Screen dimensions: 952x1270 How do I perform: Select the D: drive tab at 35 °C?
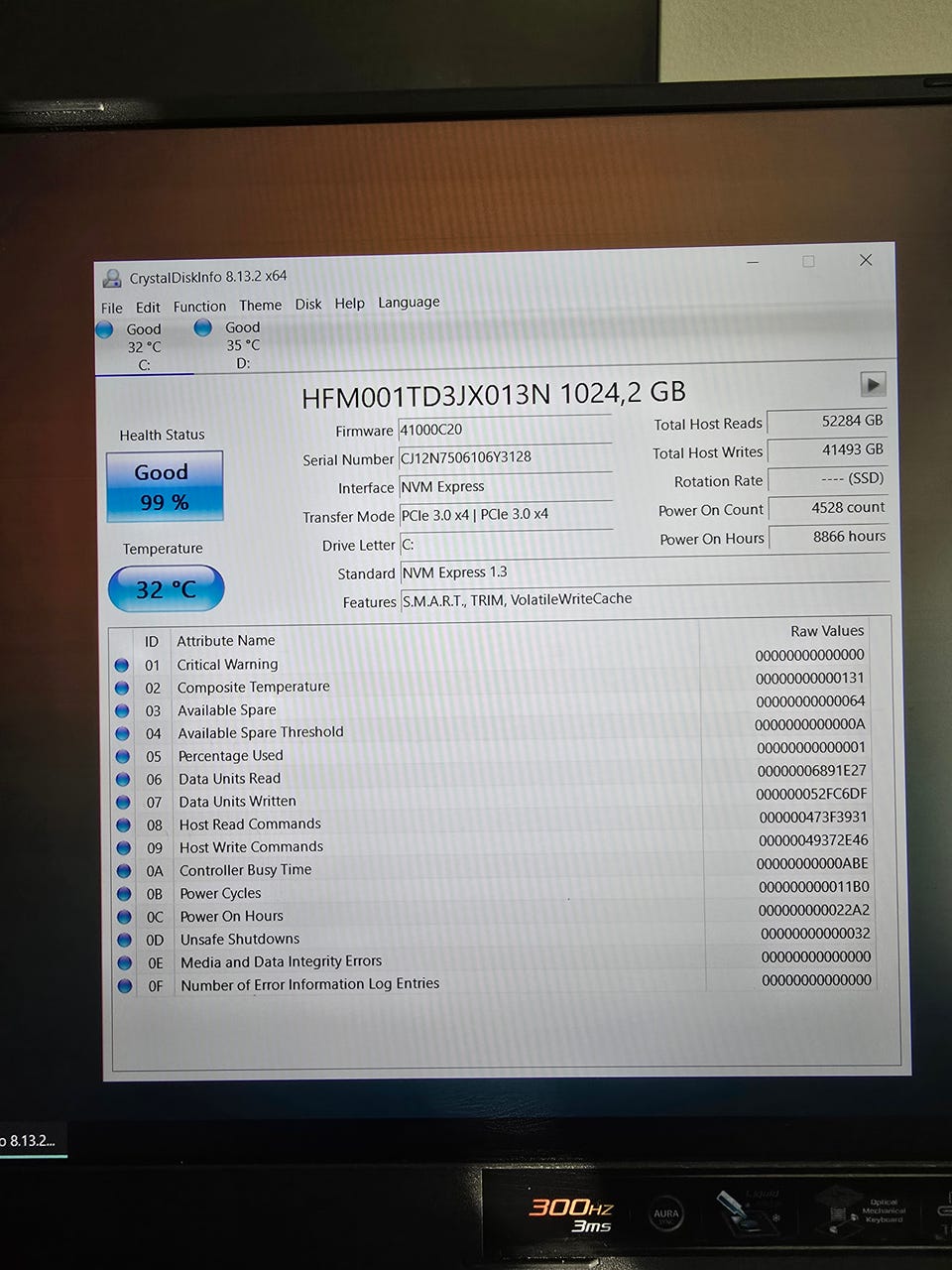click(x=243, y=345)
